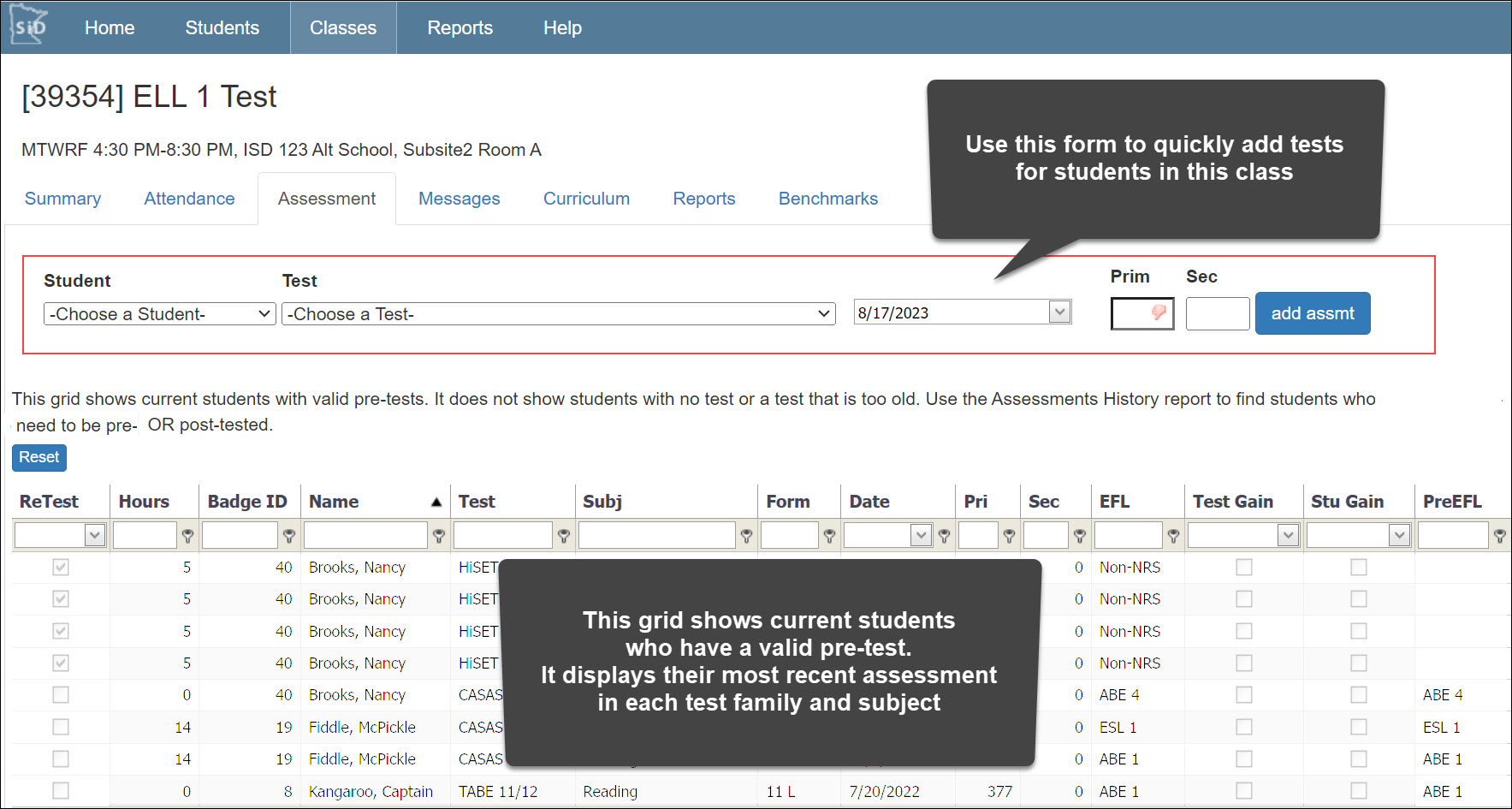Open the filter icon for the Test column
The image size is (1512, 809).
click(x=564, y=535)
